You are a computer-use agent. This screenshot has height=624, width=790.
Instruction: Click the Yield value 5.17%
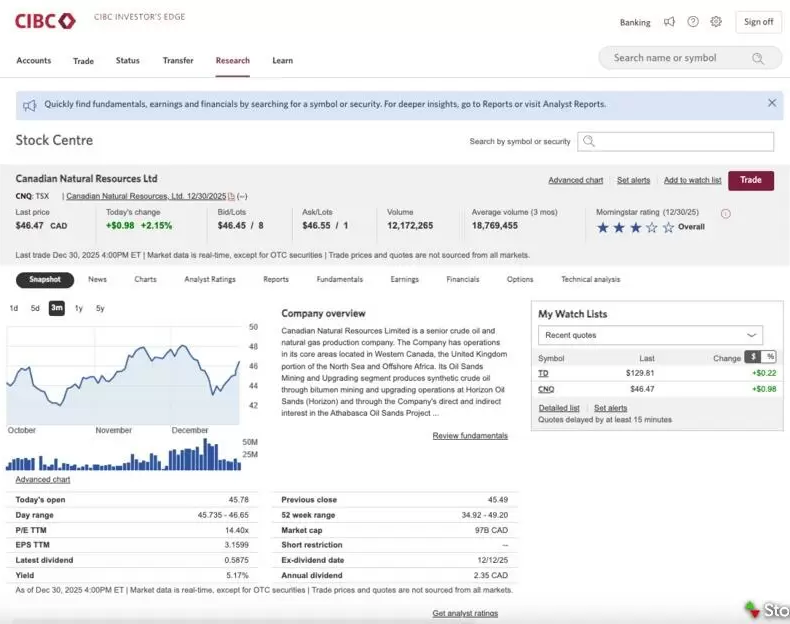(x=237, y=576)
